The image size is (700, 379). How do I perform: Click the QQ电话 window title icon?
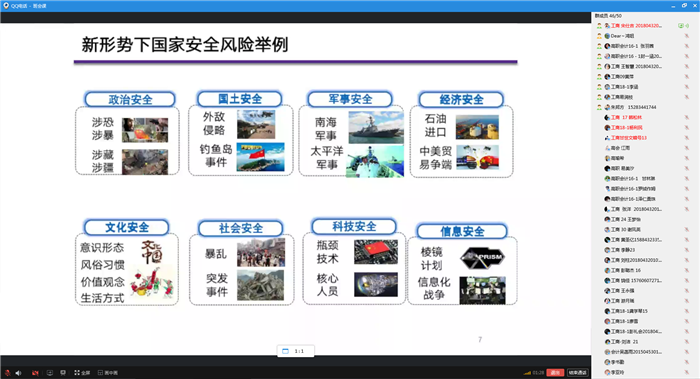pos(6,6)
